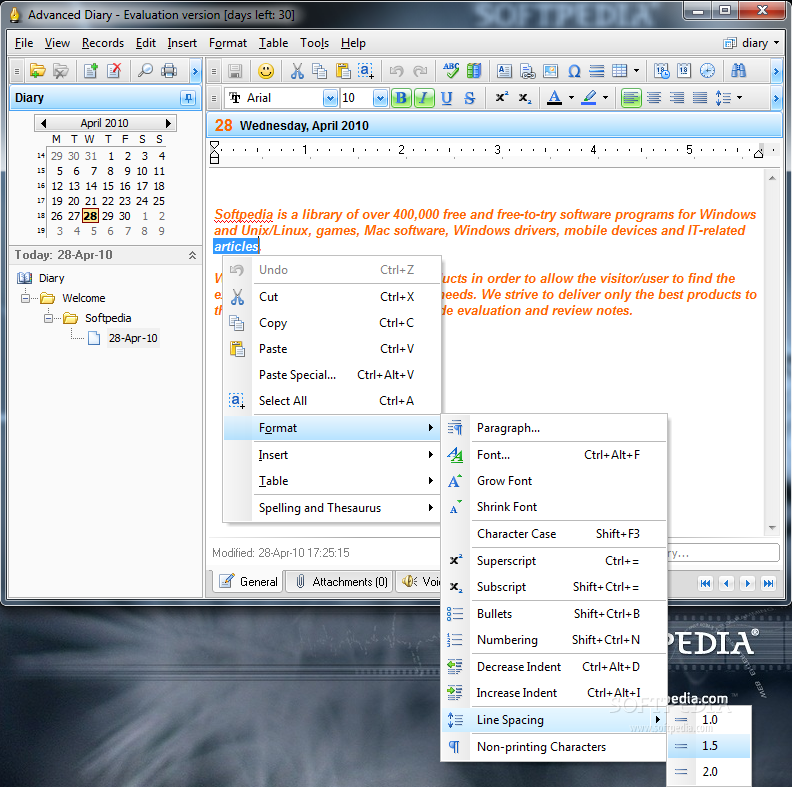This screenshot has height=787, width=792.
Task: Enable center text alignment
Action: coord(654,97)
